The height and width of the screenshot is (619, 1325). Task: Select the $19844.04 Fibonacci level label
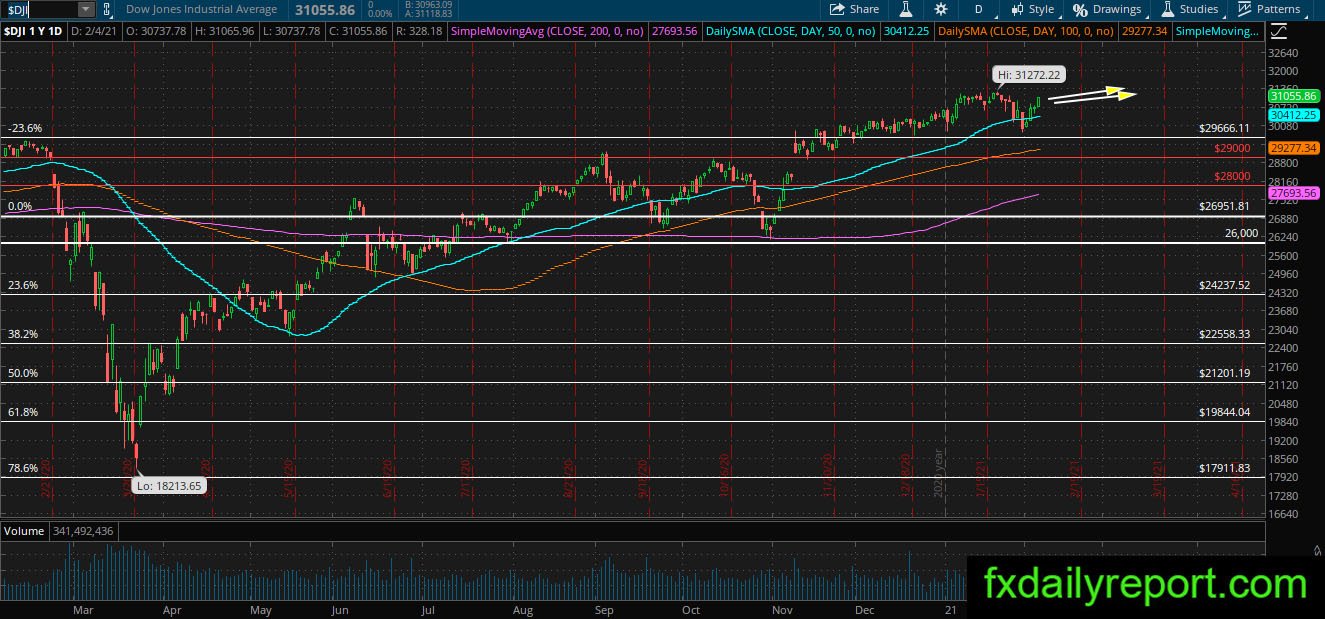tap(1225, 412)
